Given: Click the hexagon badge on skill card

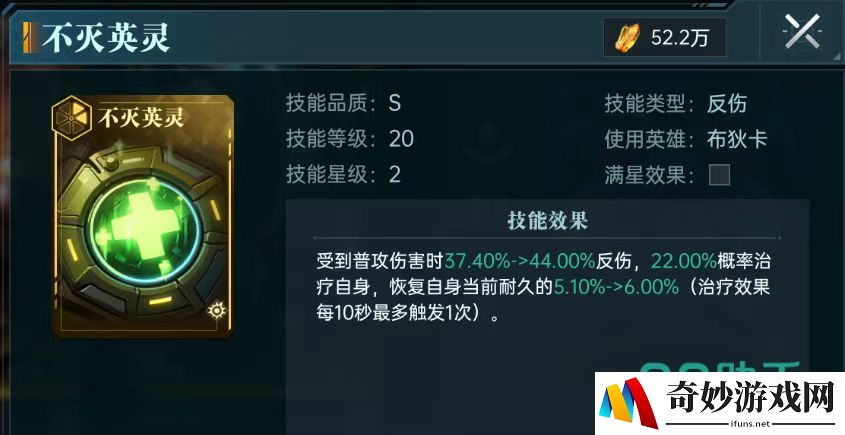Looking at the screenshot, I should (x=71, y=116).
